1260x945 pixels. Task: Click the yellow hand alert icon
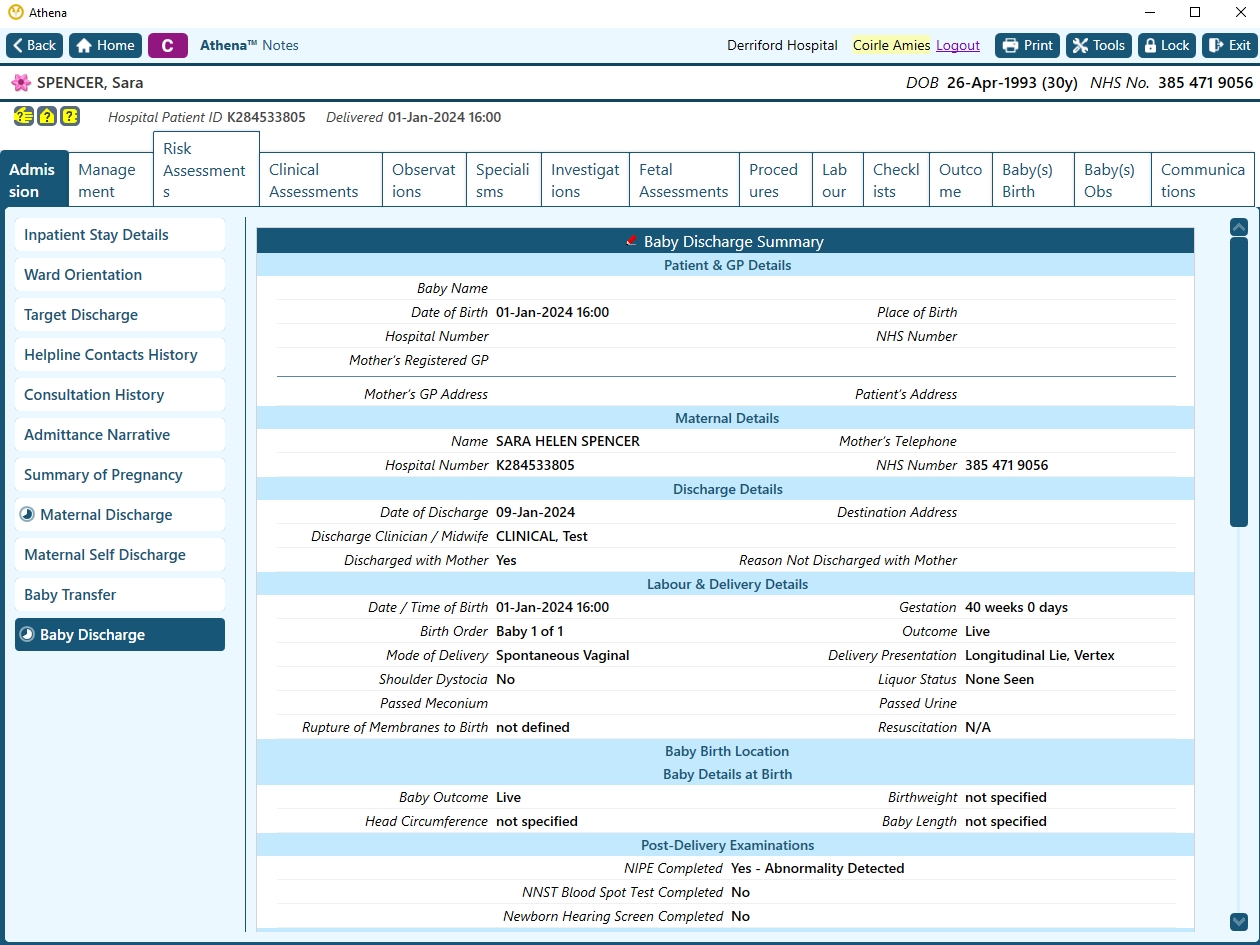click(x=23, y=116)
